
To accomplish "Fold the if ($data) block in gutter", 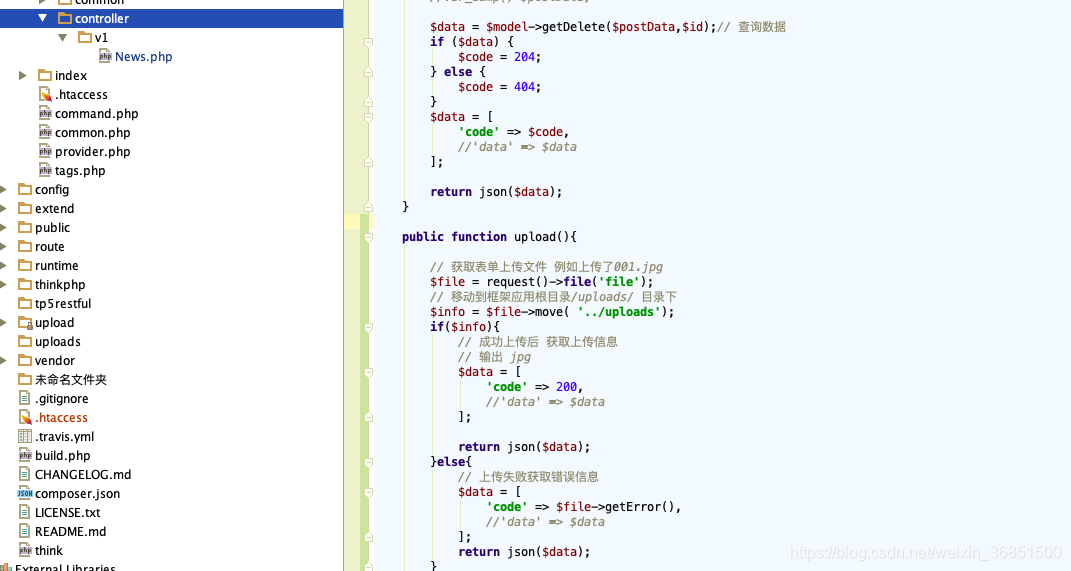I will point(369,42).
